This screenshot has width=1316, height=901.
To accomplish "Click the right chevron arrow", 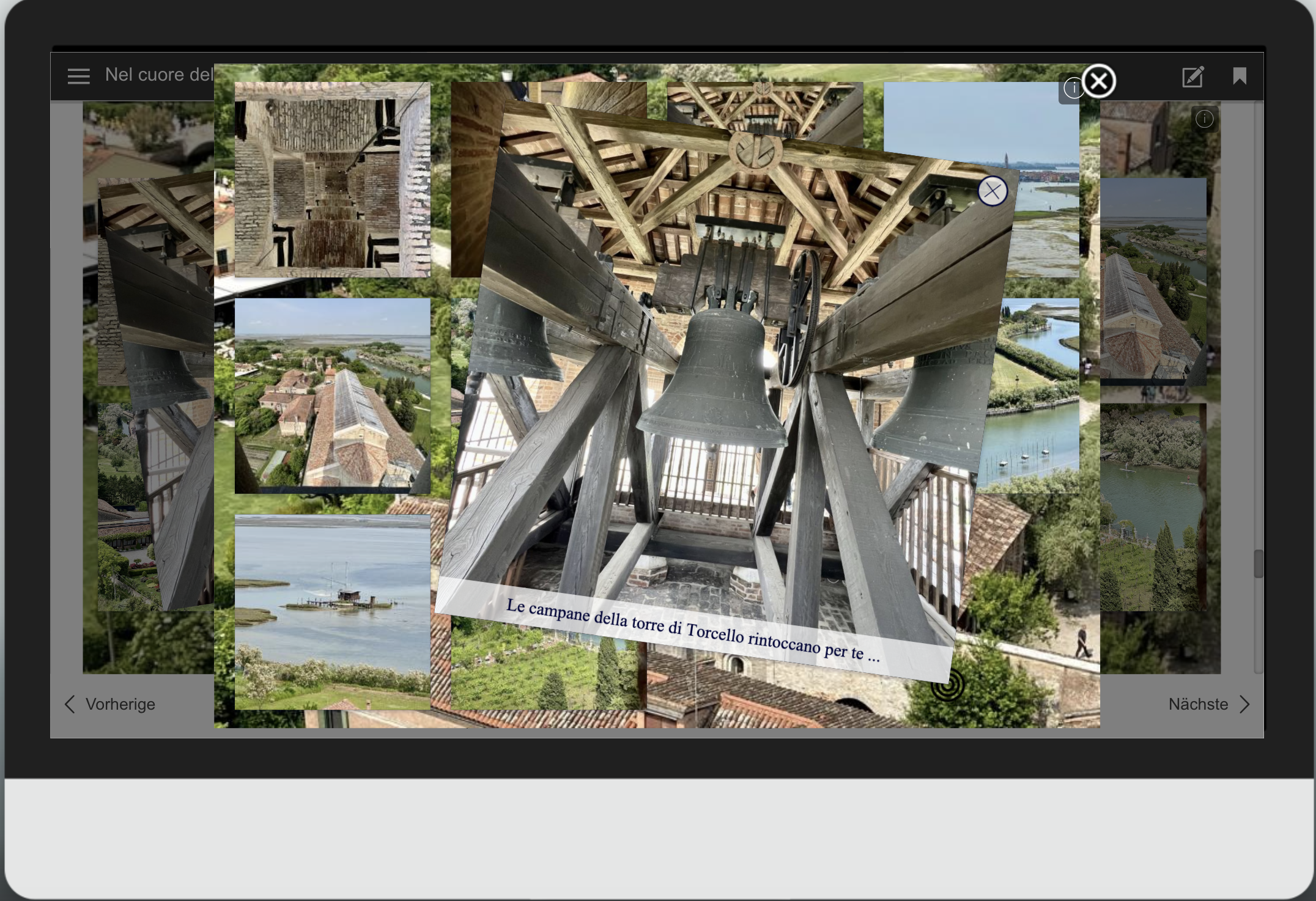I will 1244,704.
